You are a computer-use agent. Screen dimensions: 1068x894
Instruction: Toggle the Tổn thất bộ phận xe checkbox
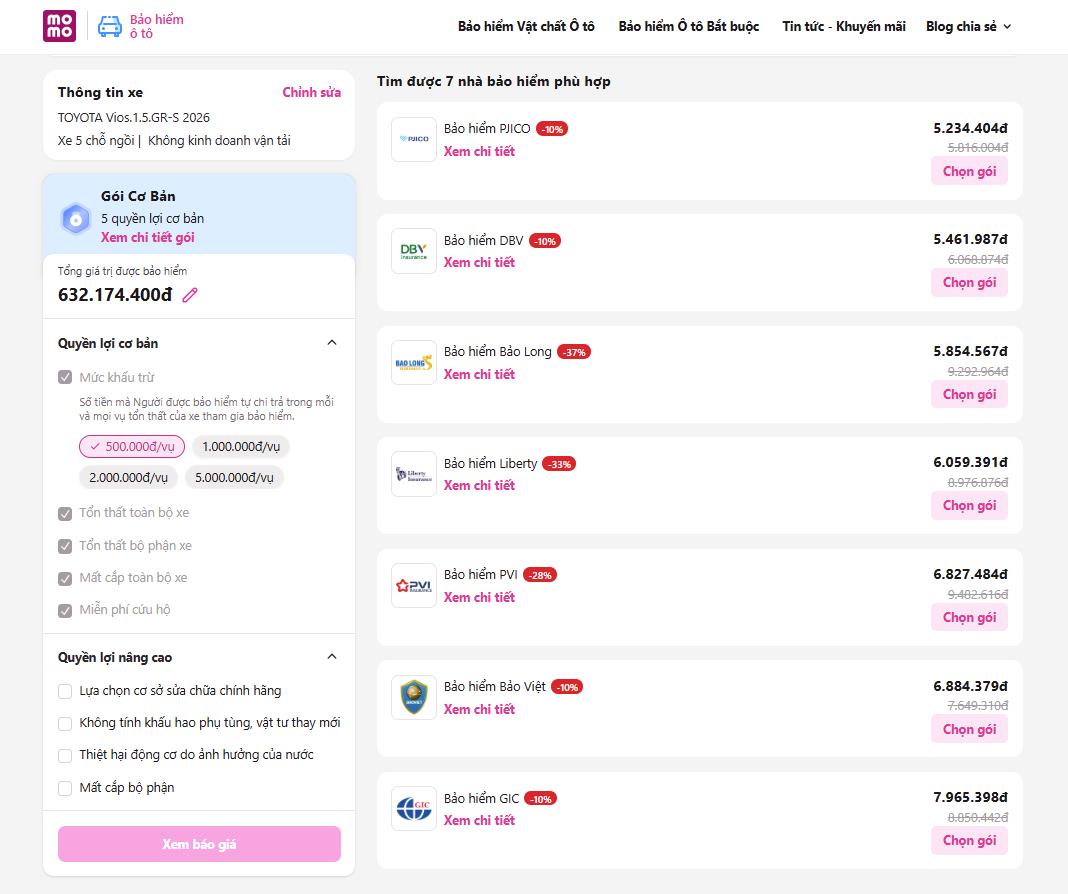tap(65, 546)
